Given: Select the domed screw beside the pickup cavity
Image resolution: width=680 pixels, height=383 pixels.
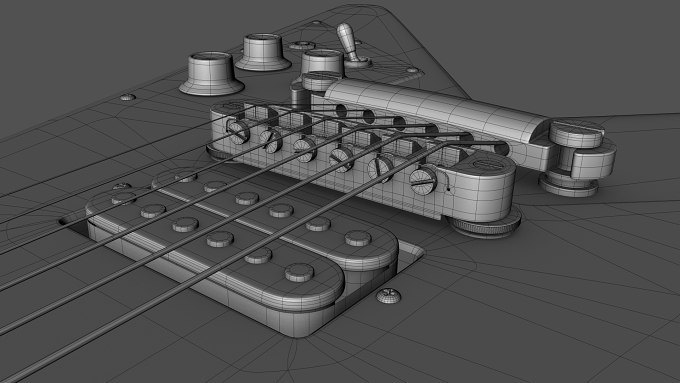Looking at the screenshot, I should [x=388, y=296].
